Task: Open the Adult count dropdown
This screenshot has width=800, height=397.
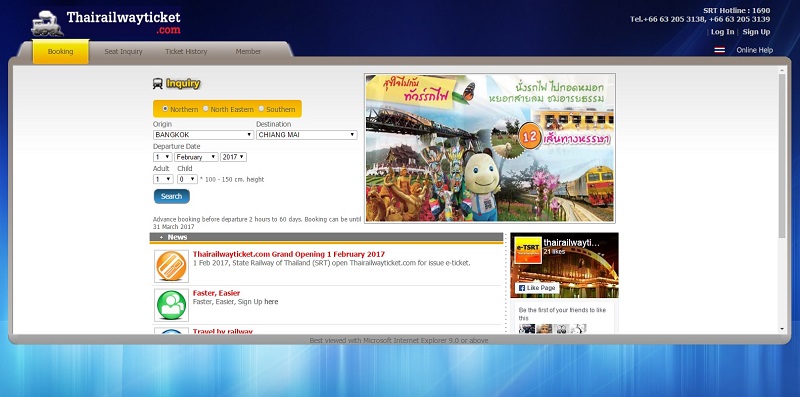Action: pos(163,179)
